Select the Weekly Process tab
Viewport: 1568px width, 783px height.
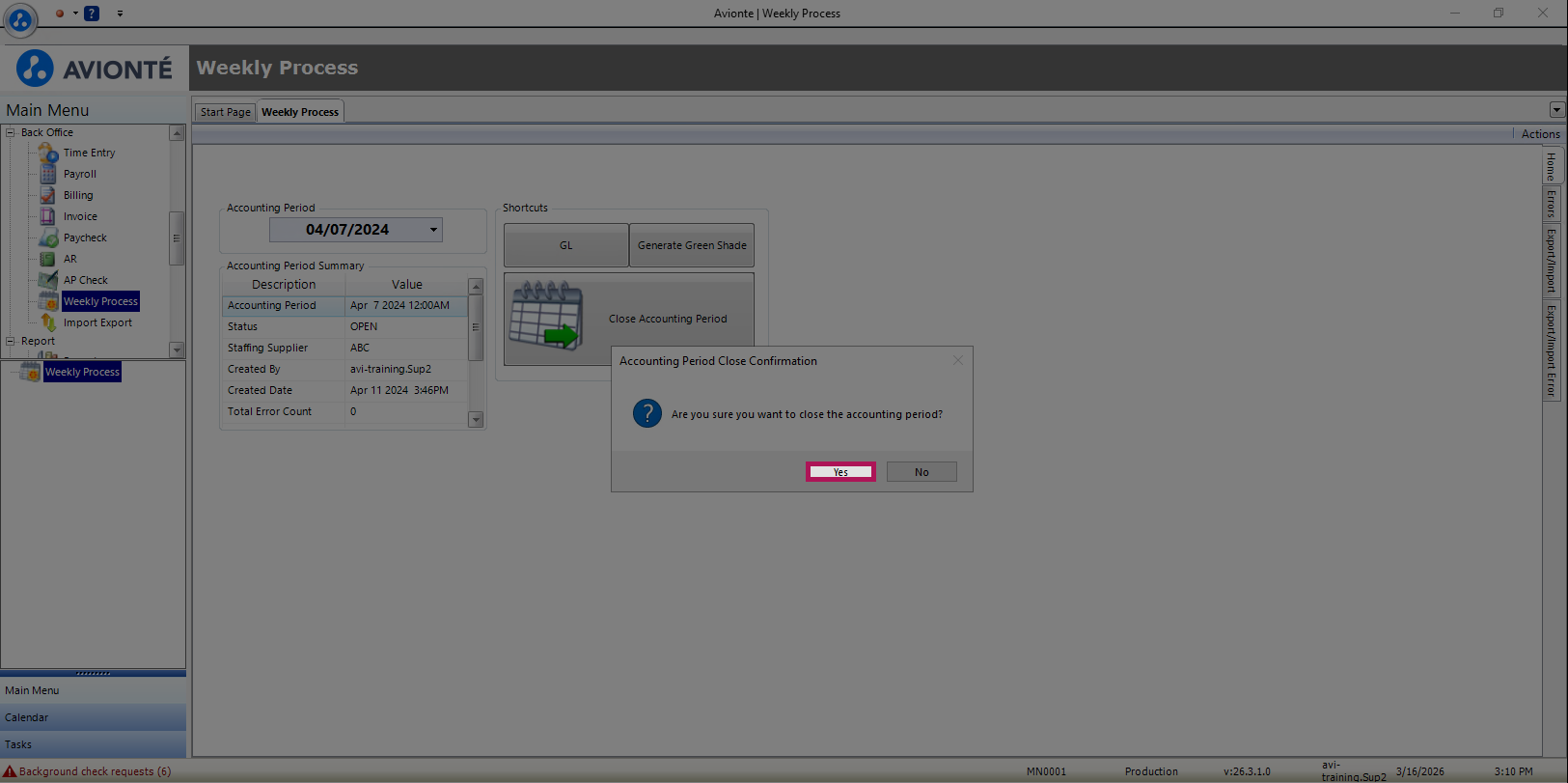coord(300,112)
